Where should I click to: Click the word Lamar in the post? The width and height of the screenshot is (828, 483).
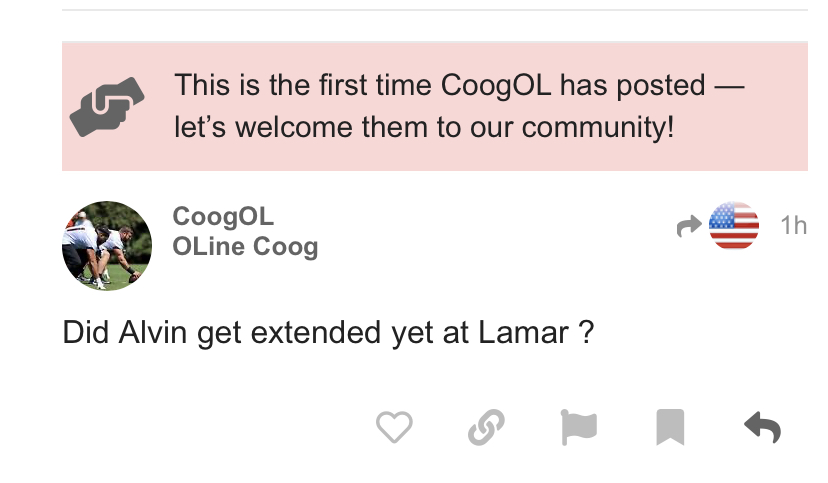coord(523,333)
